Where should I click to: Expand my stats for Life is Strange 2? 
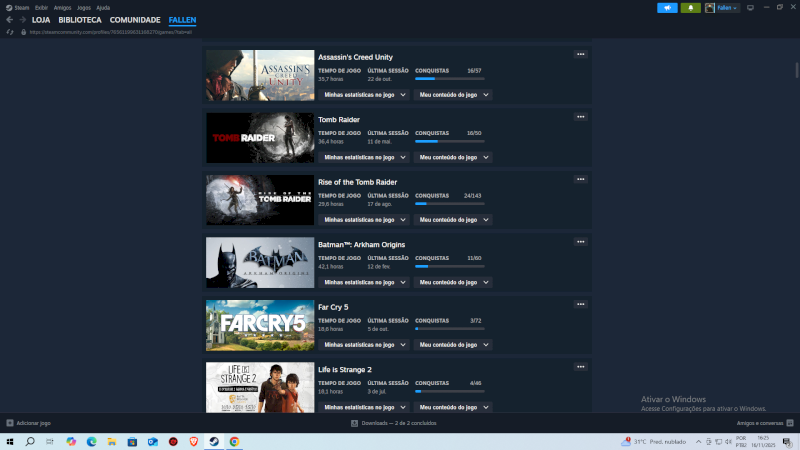364,407
